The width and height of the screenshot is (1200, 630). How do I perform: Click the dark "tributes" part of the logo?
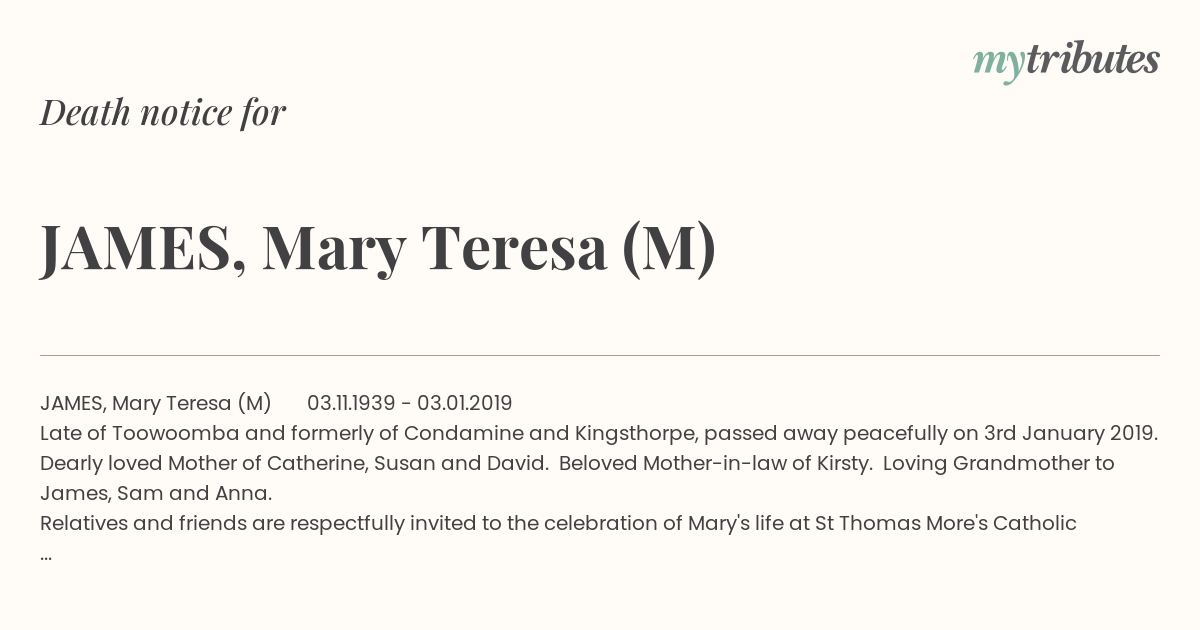point(1093,59)
